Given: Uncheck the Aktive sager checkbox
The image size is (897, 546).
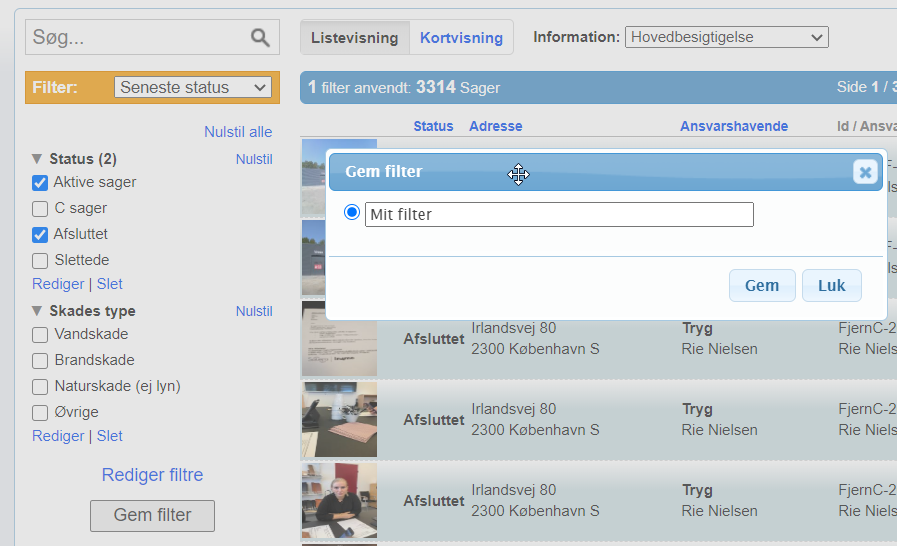Looking at the screenshot, I should (40, 183).
